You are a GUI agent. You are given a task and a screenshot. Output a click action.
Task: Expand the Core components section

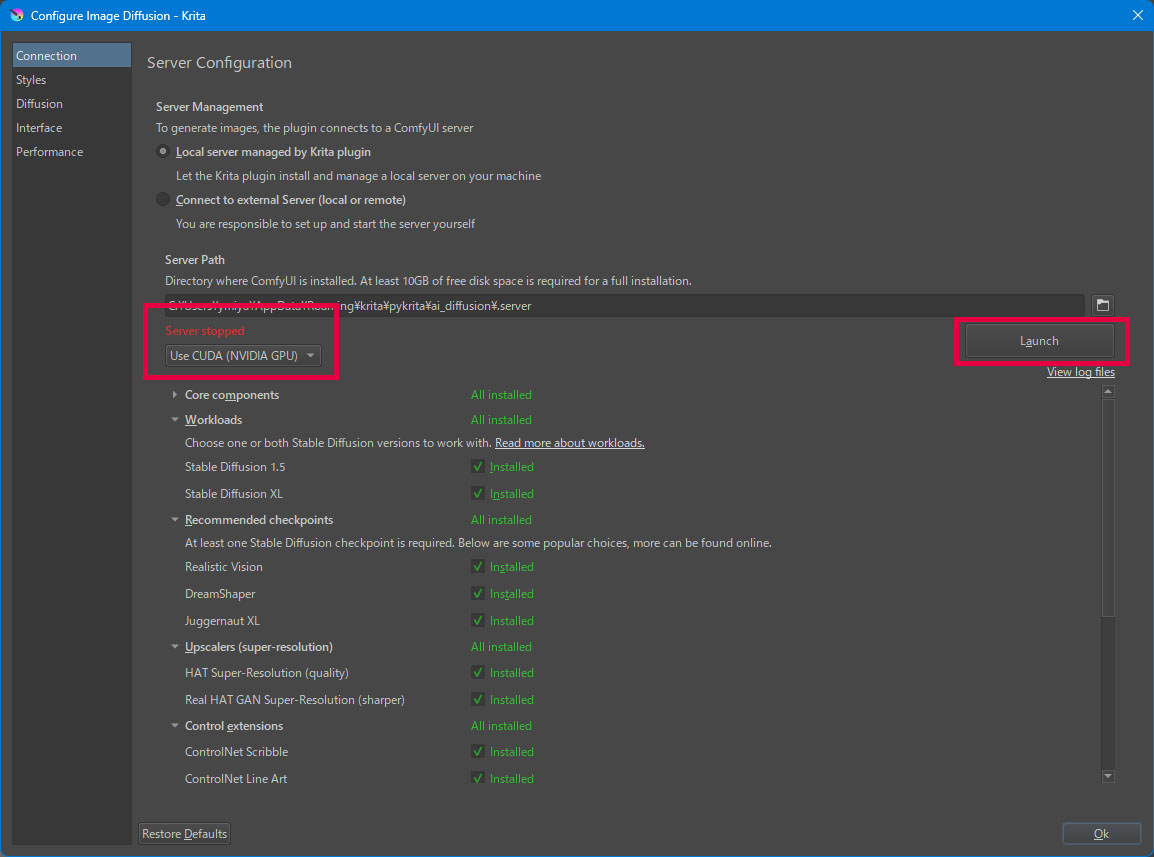click(x=174, y=395)
